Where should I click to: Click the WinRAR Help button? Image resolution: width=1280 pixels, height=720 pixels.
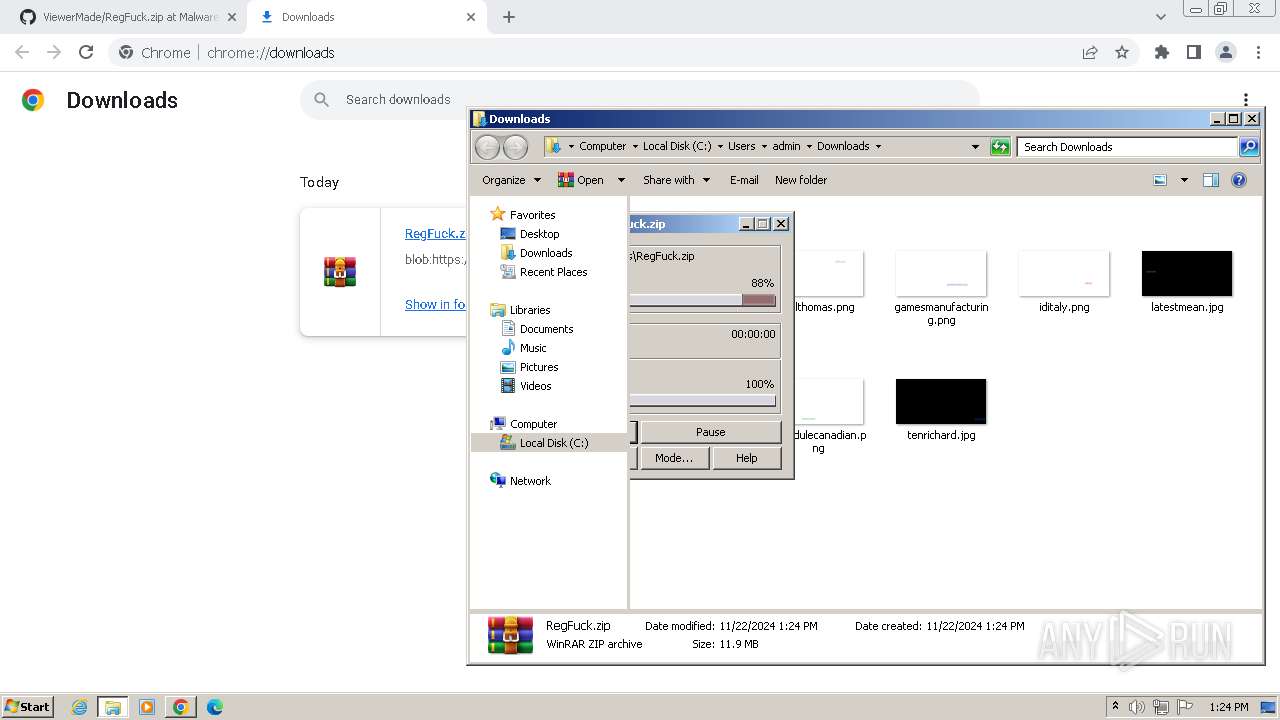pyautogui.click(x=747, y=458)
